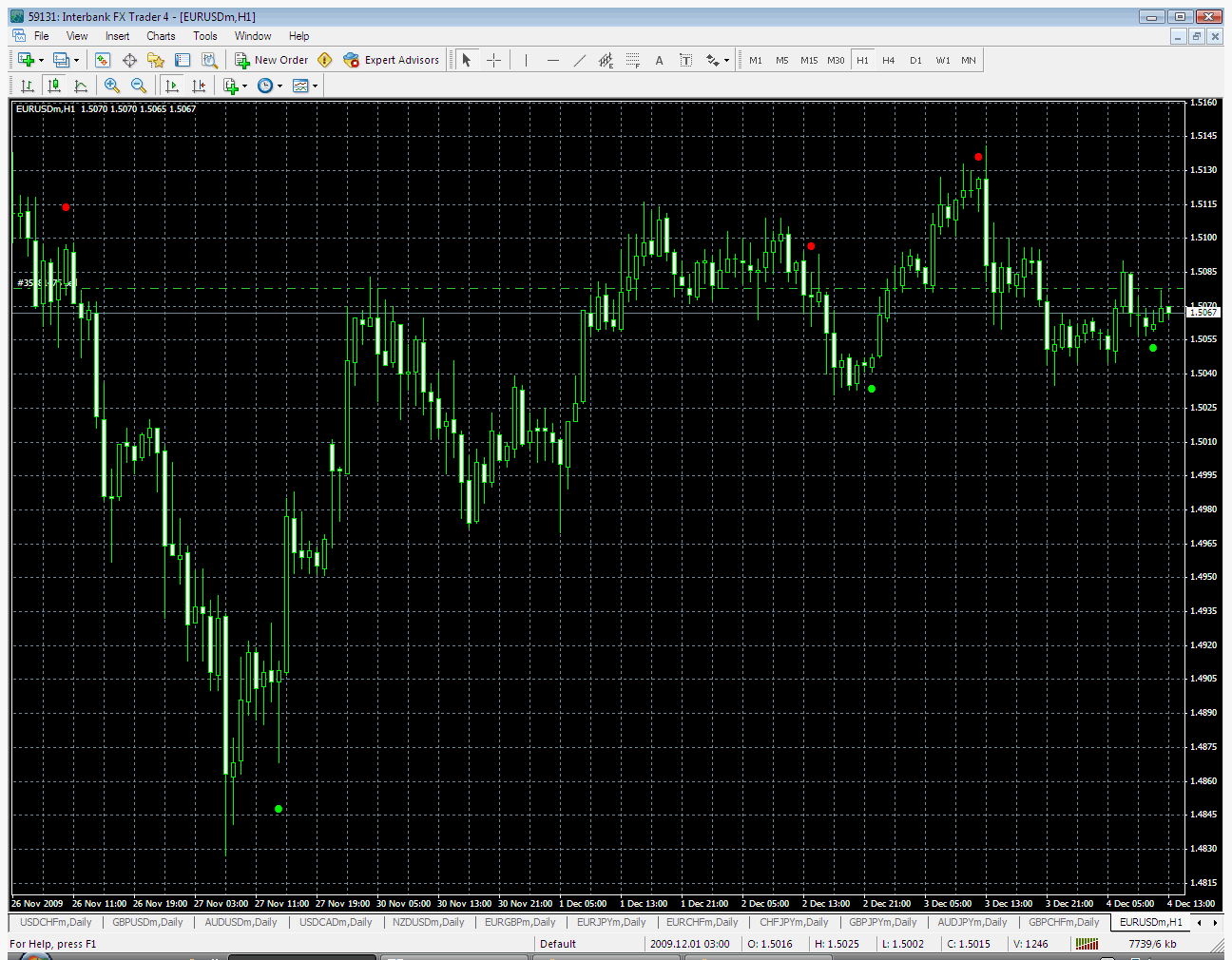Viewport: 1232px width, 960px height.
Task: Select the Fibonacci Retracement tool
Action: (632, 60)
